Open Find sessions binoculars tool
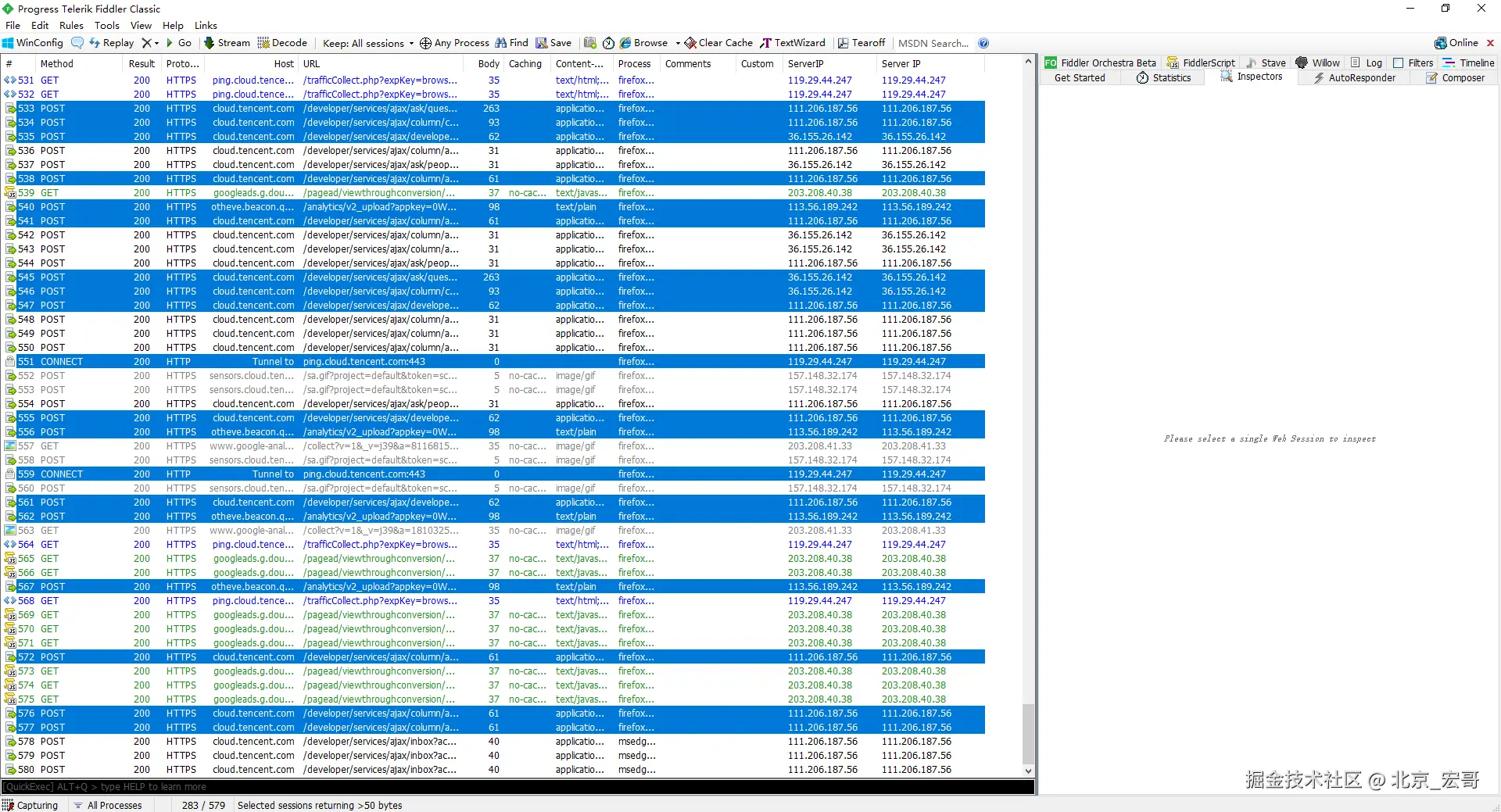Viewport: 1501px width, 812px height. point(511,43)
